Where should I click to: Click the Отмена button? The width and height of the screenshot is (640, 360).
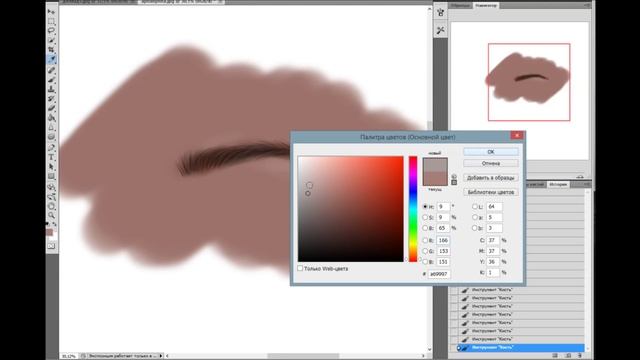tap(491, 163)
